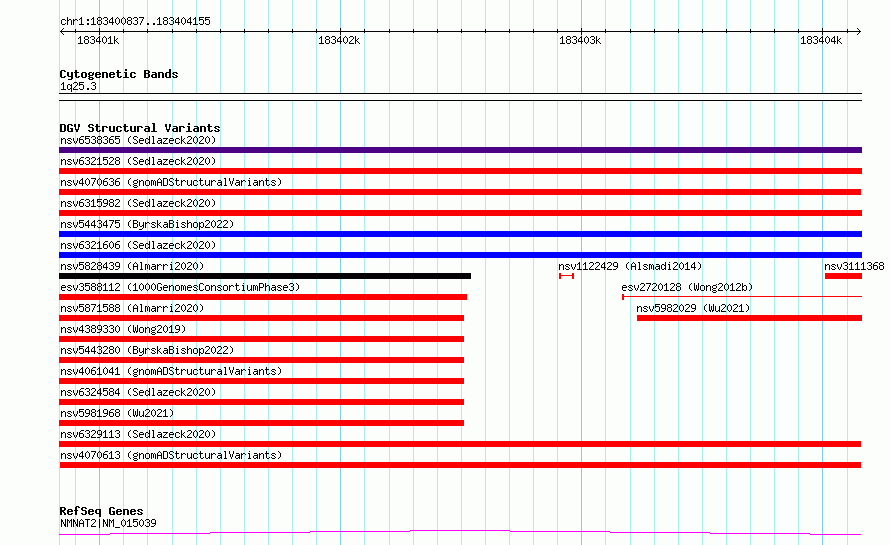This screenshot has height=545, width=890.
Task: Click the nsv6321606 (Sedlazeck2020) label
Action: click(x=138, y=245)
